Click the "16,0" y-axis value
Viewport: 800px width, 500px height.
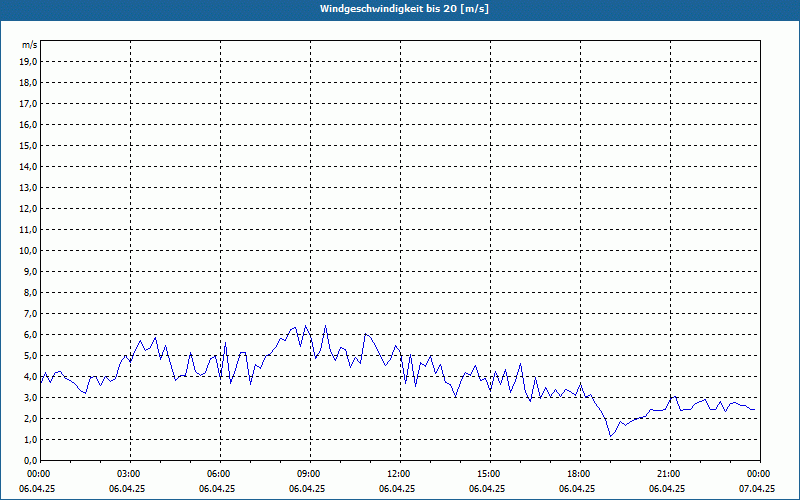click(x=28, y=124)
